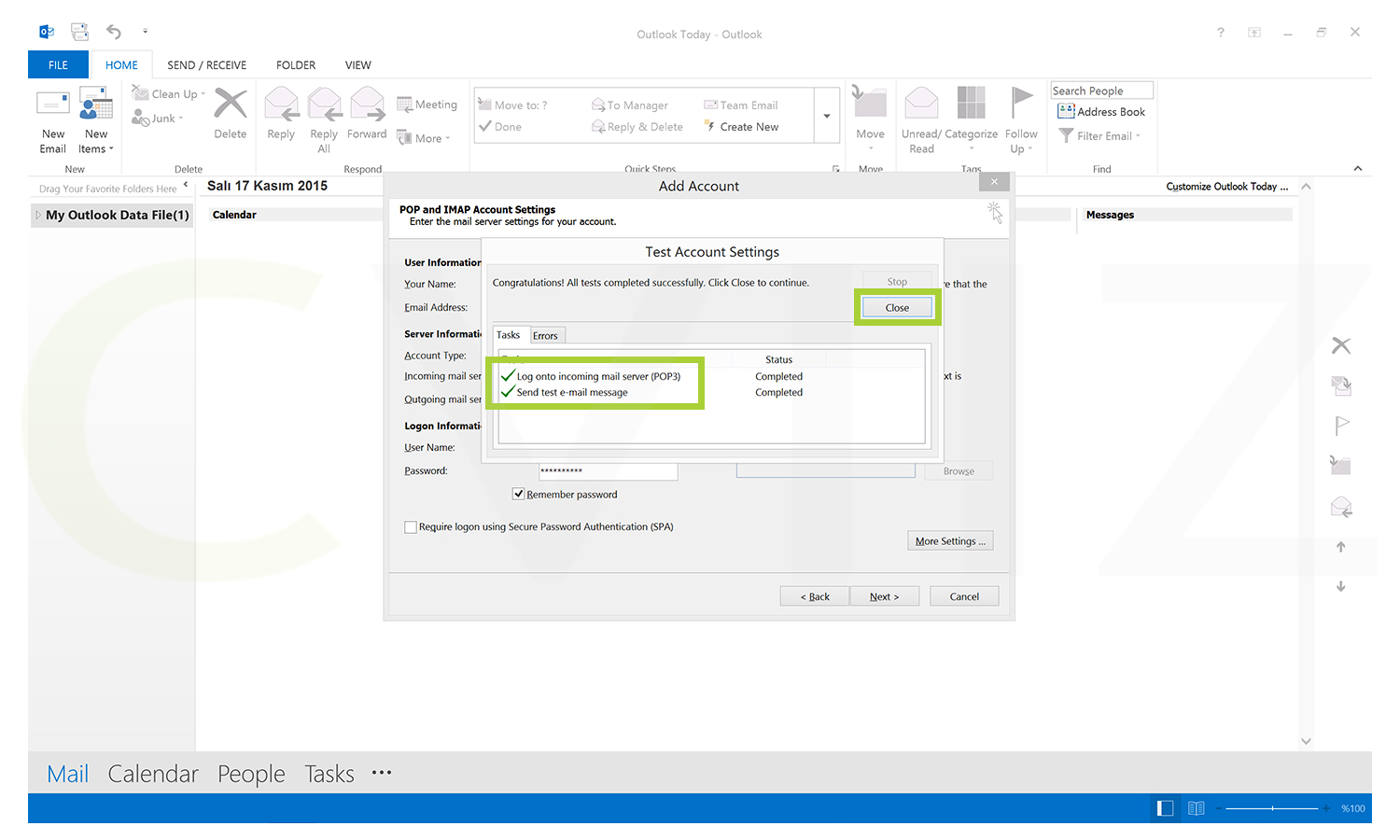Open the More respond dropdown
The height and width of the screenshot is (840, 1400).
point(424,138)
